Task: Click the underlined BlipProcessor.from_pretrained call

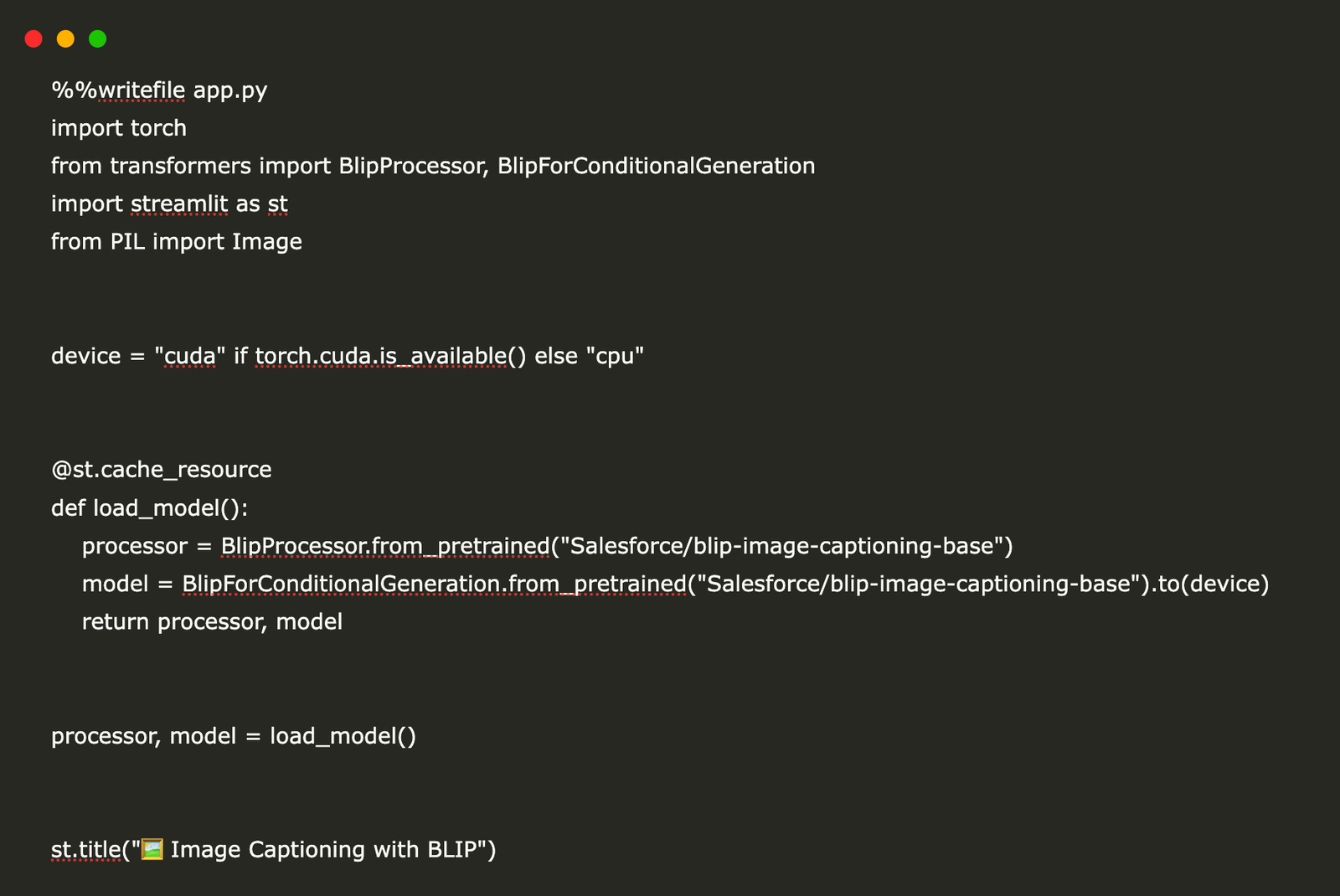Action: pos(385,546)
